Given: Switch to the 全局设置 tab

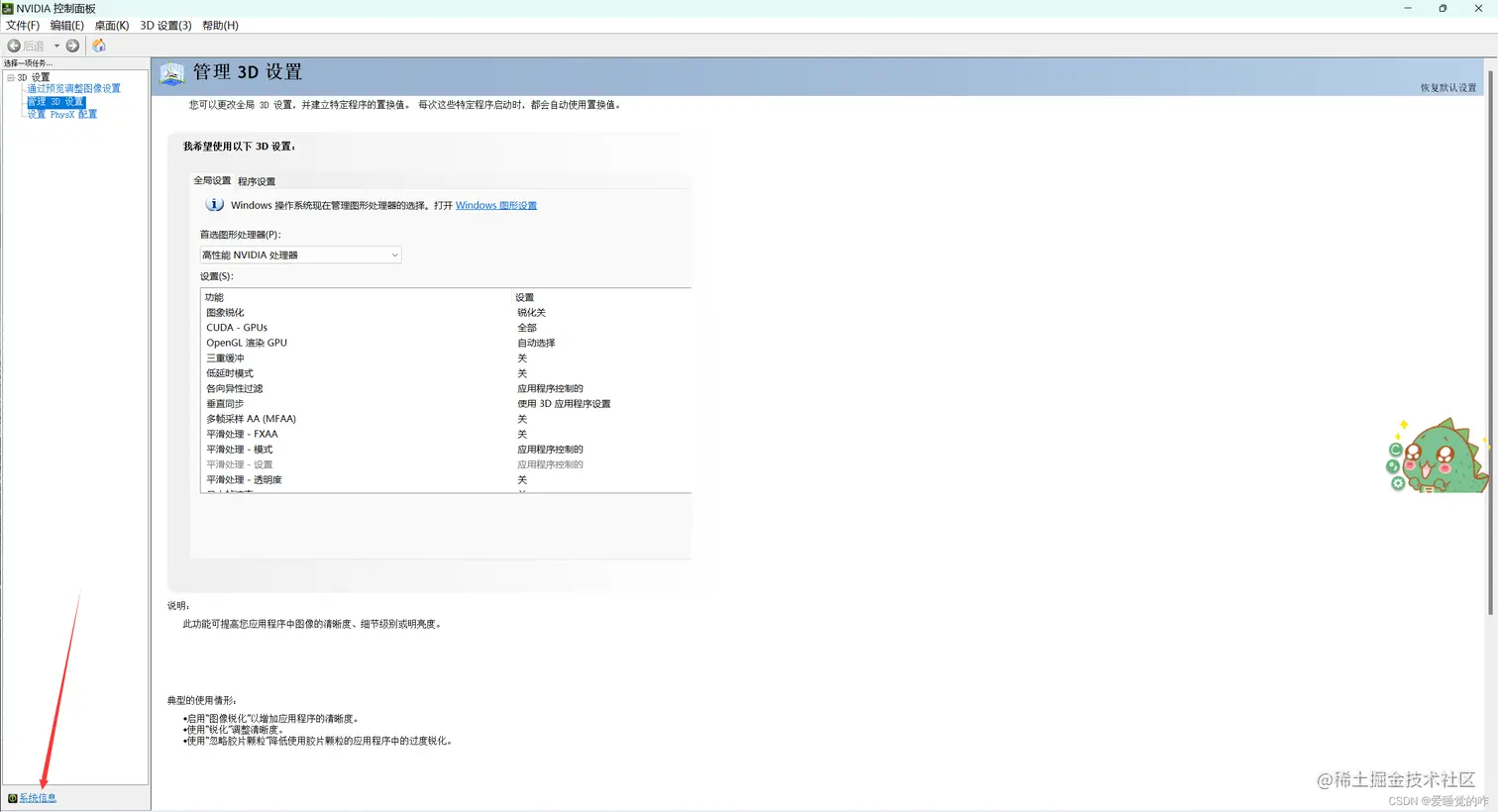Looking at the screenshot, I should [212, 180].
